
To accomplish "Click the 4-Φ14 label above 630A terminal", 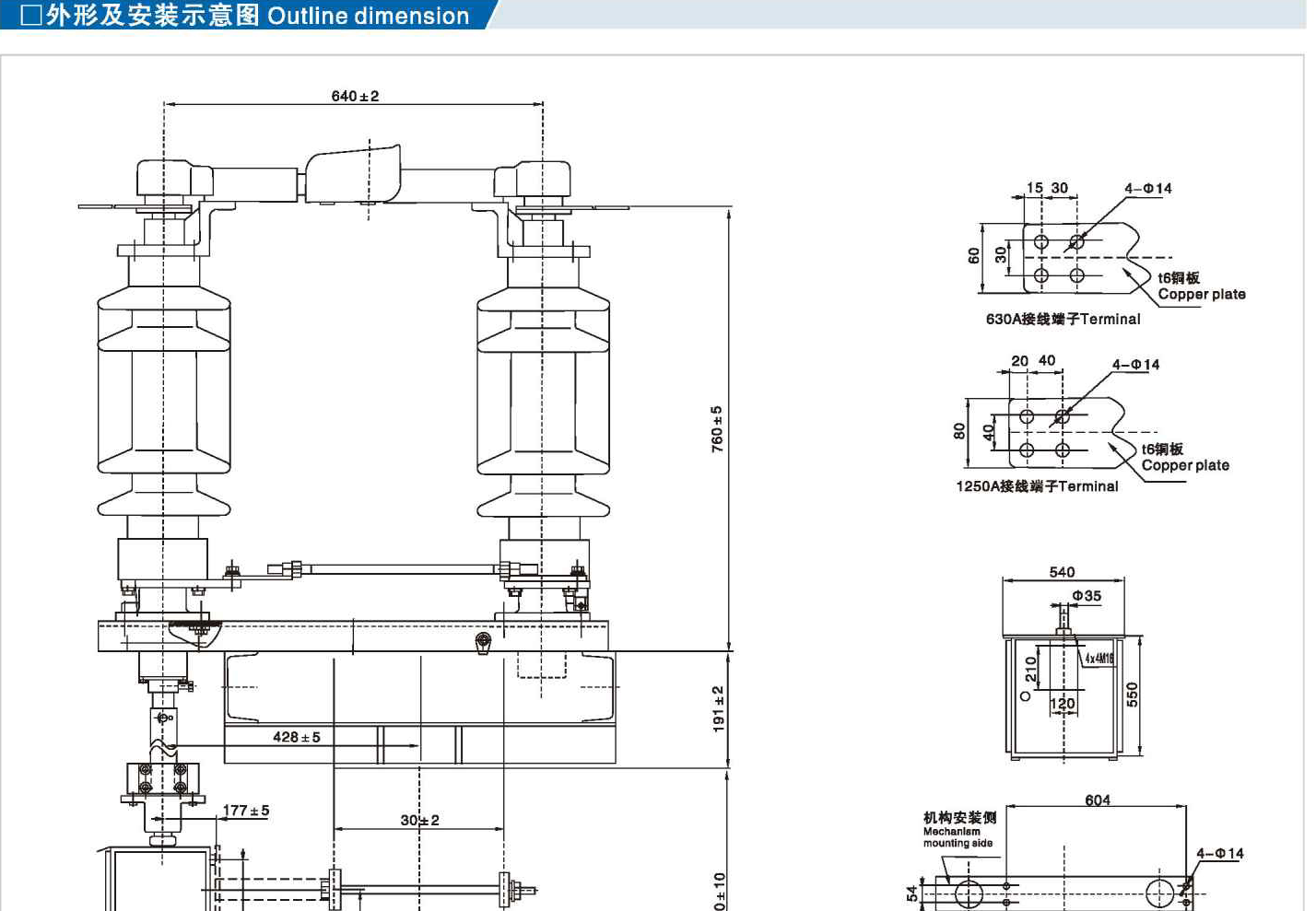I will 1147,188.
